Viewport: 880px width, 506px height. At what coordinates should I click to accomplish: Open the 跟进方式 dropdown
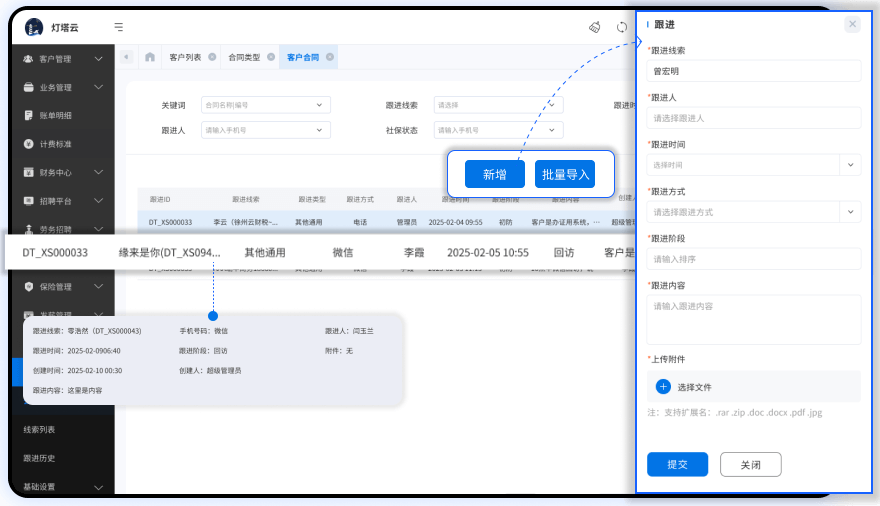pyautogui.click(x=851, y=211)
